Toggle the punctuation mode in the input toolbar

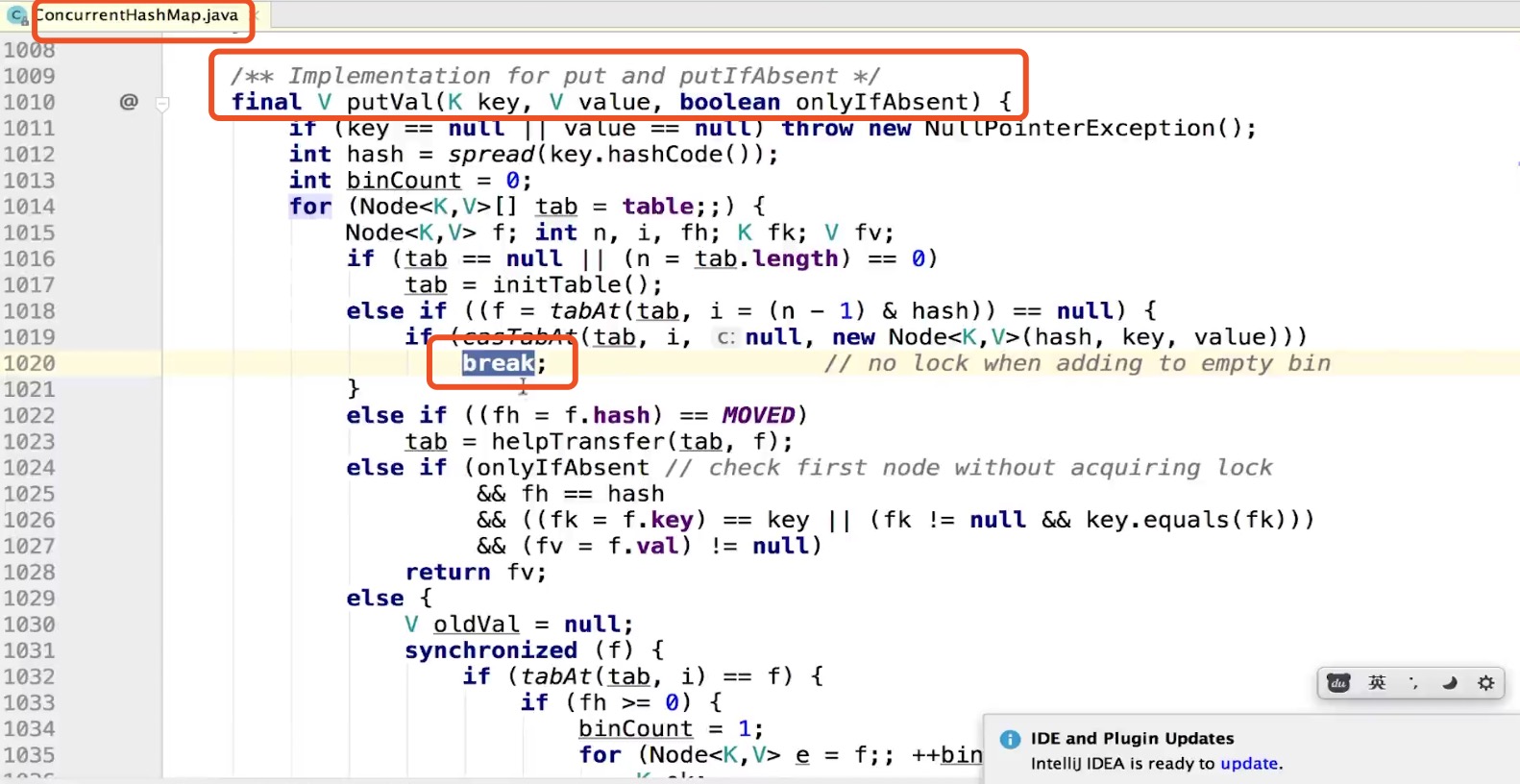click(x=1413, y=682)
